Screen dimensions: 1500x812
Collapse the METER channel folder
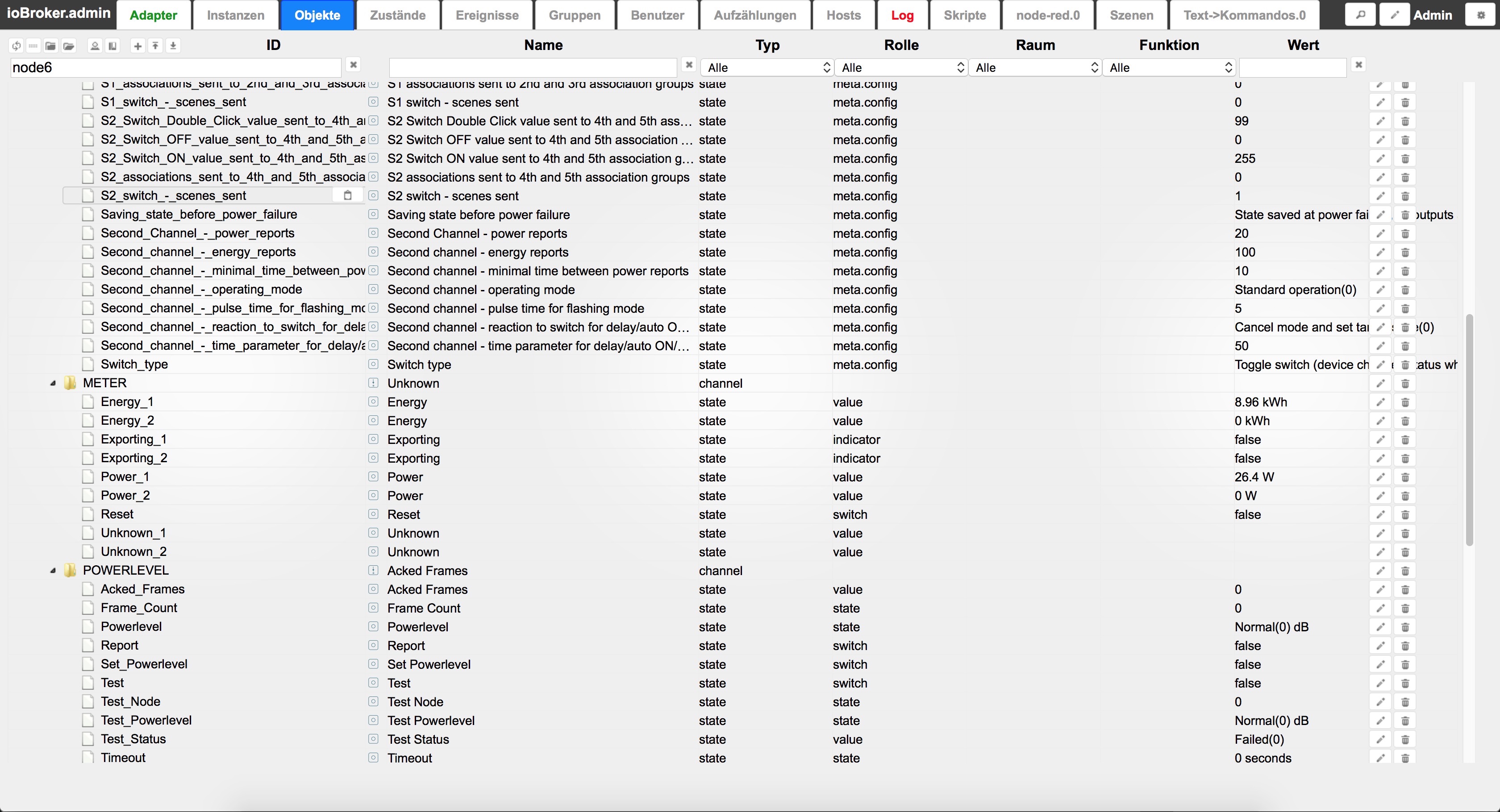53,384
